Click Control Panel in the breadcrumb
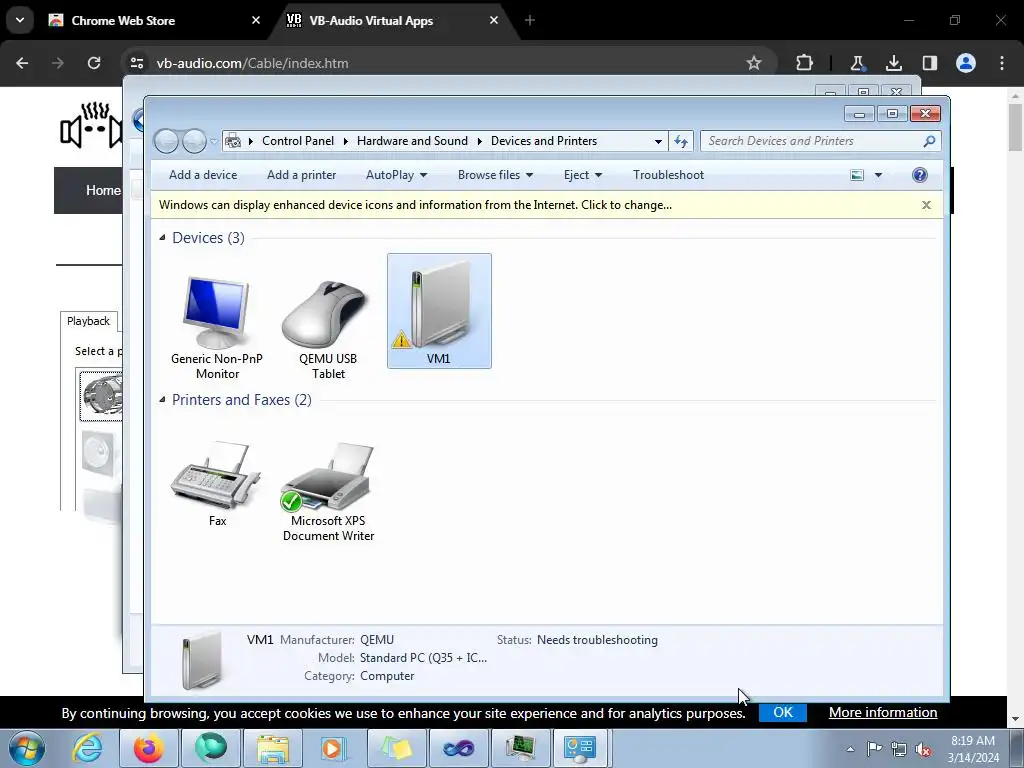Screen dimensions: 1024x768 coord(298,141)
